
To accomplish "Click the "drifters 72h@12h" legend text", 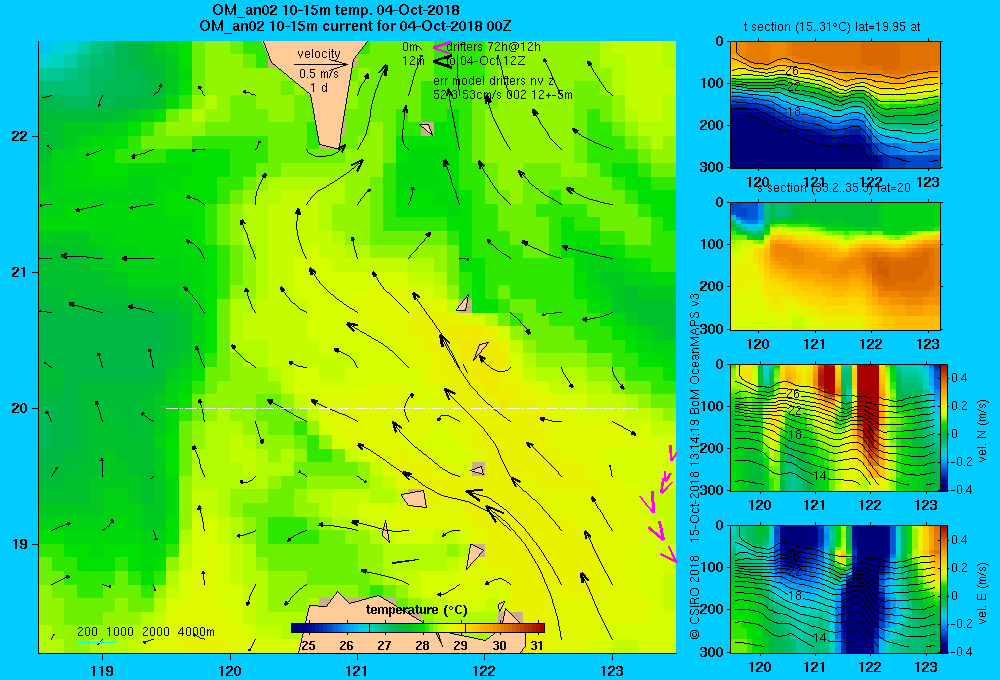I will point(494,47).
